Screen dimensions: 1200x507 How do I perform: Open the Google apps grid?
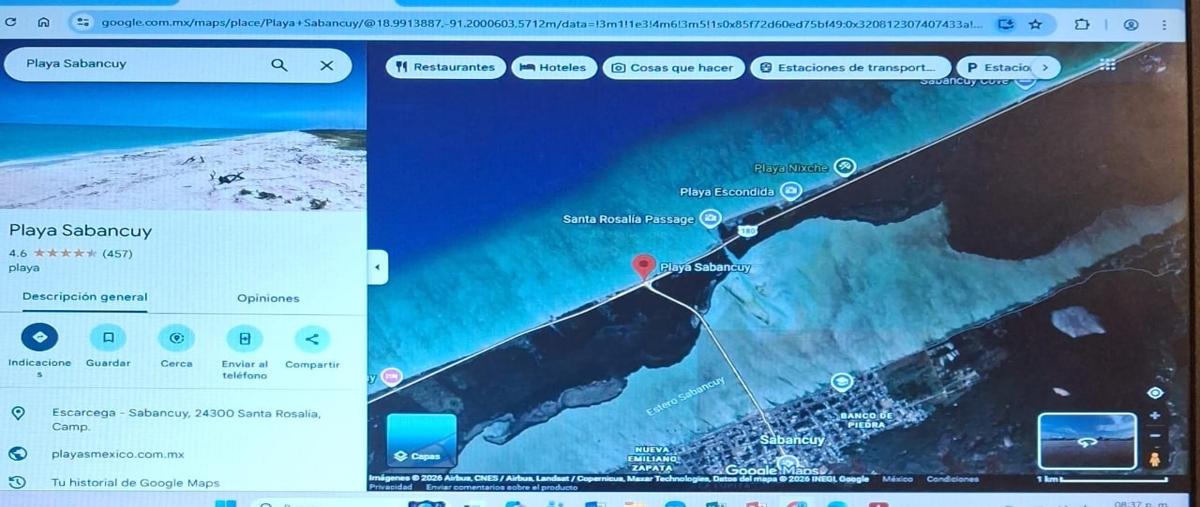[x=1107, y=64]
